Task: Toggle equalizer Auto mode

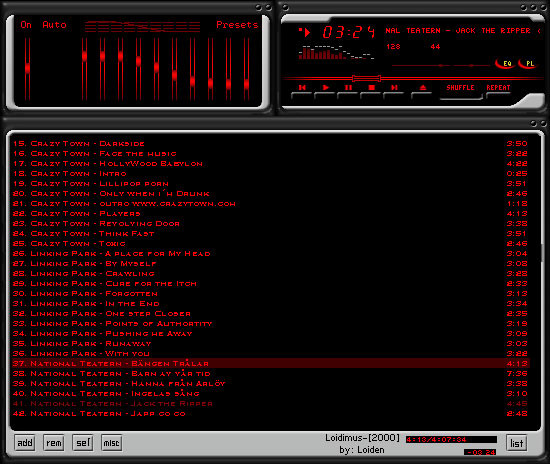Action: [54, 25]
